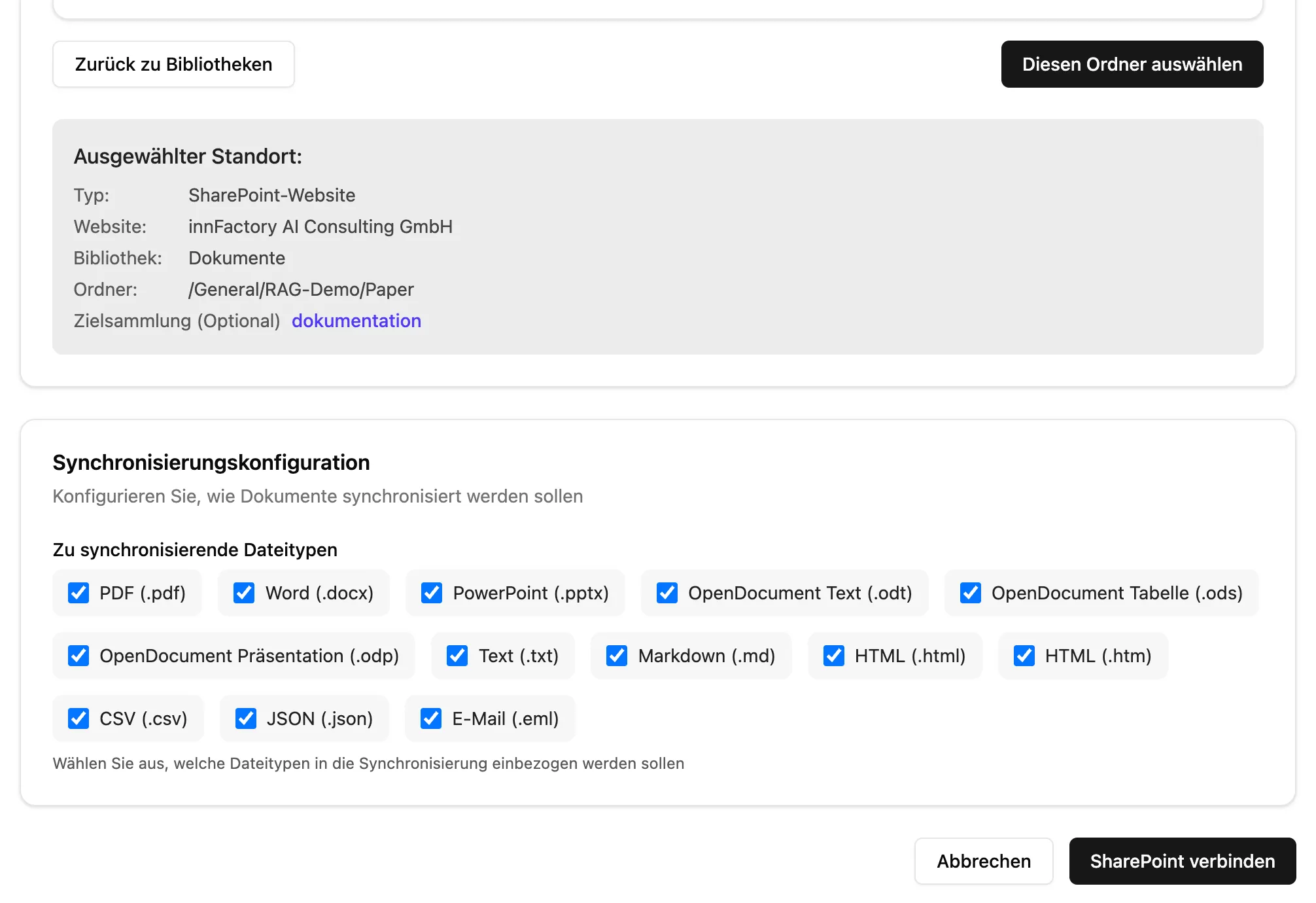Toggle the E-Mail (.eml) checkbox
This screenshot has width=1316, height=903.
point(431,718)
